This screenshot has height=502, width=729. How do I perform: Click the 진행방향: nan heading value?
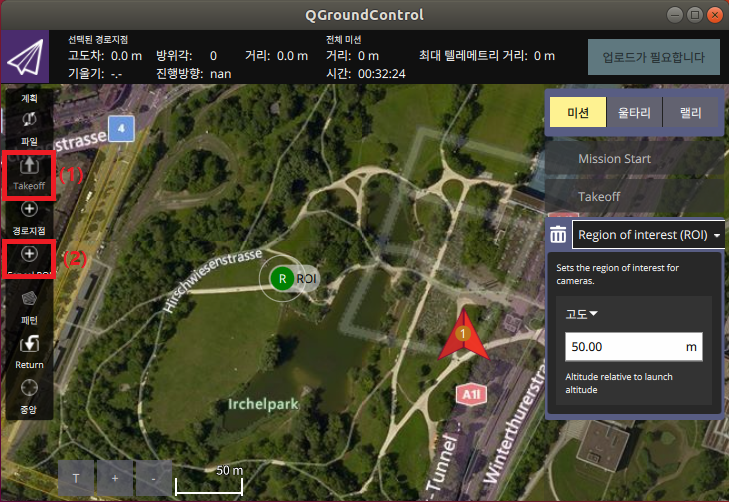point(193,73)
